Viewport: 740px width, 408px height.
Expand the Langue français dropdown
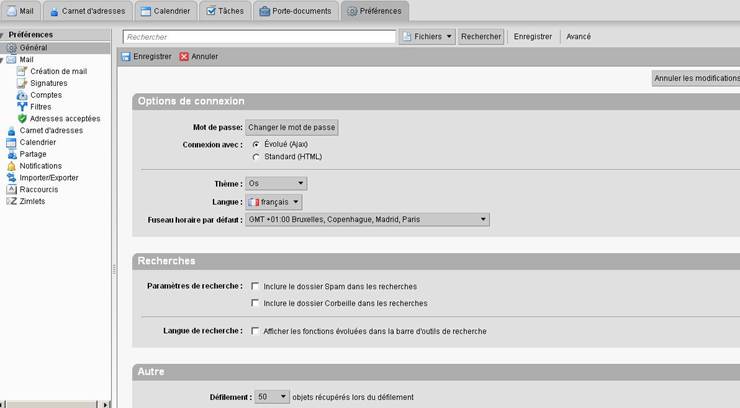click(274, 202)
